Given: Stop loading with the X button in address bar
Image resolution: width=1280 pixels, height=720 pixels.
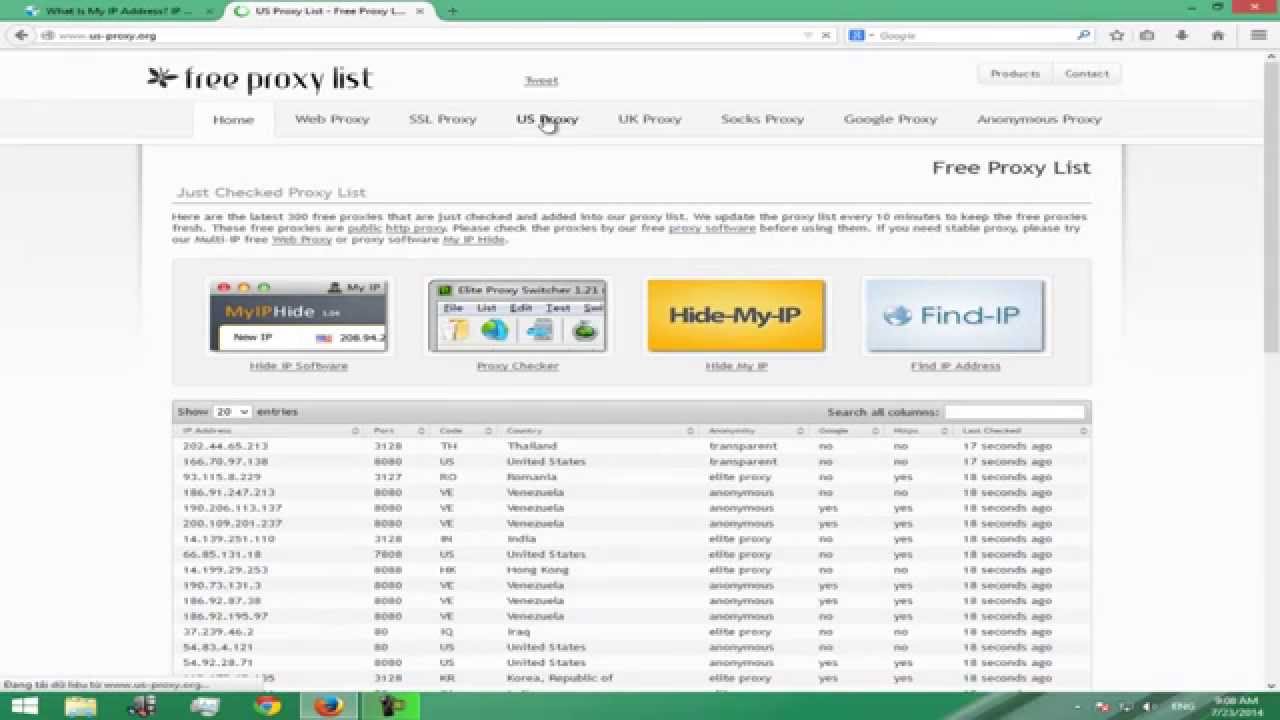Looking at the screenshot, I should click(x=826, y=35).
